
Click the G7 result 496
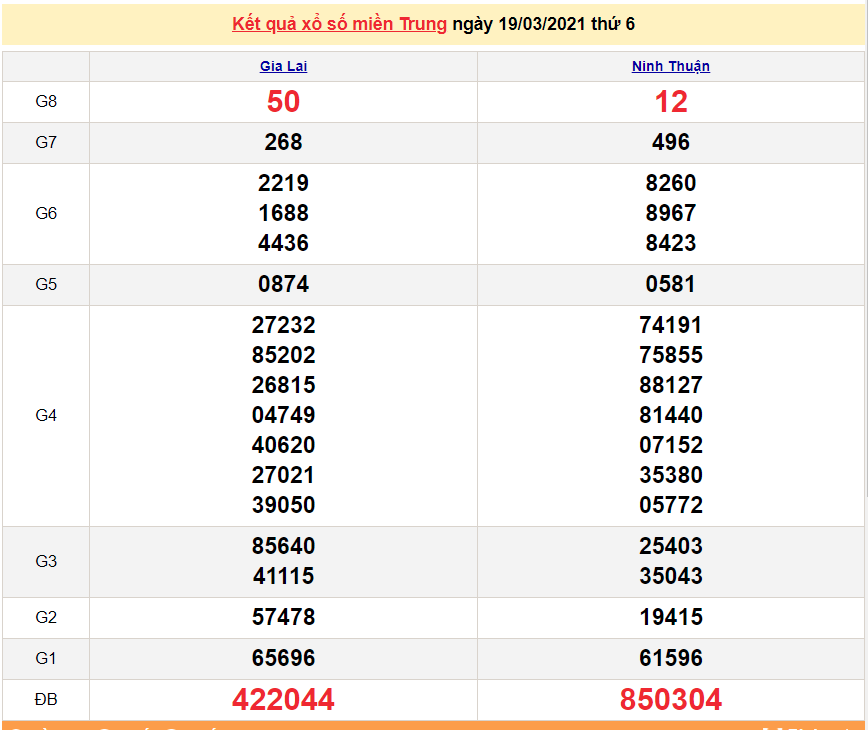670,143
